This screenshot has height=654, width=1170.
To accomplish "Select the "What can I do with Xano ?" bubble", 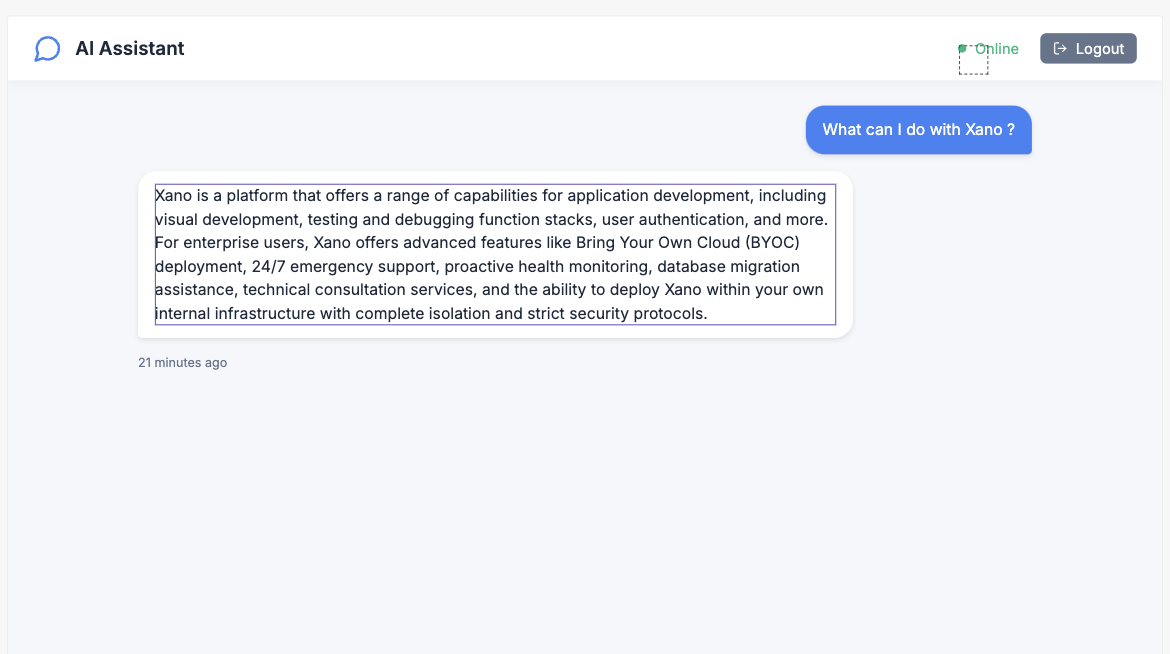I will coord(918,130).
